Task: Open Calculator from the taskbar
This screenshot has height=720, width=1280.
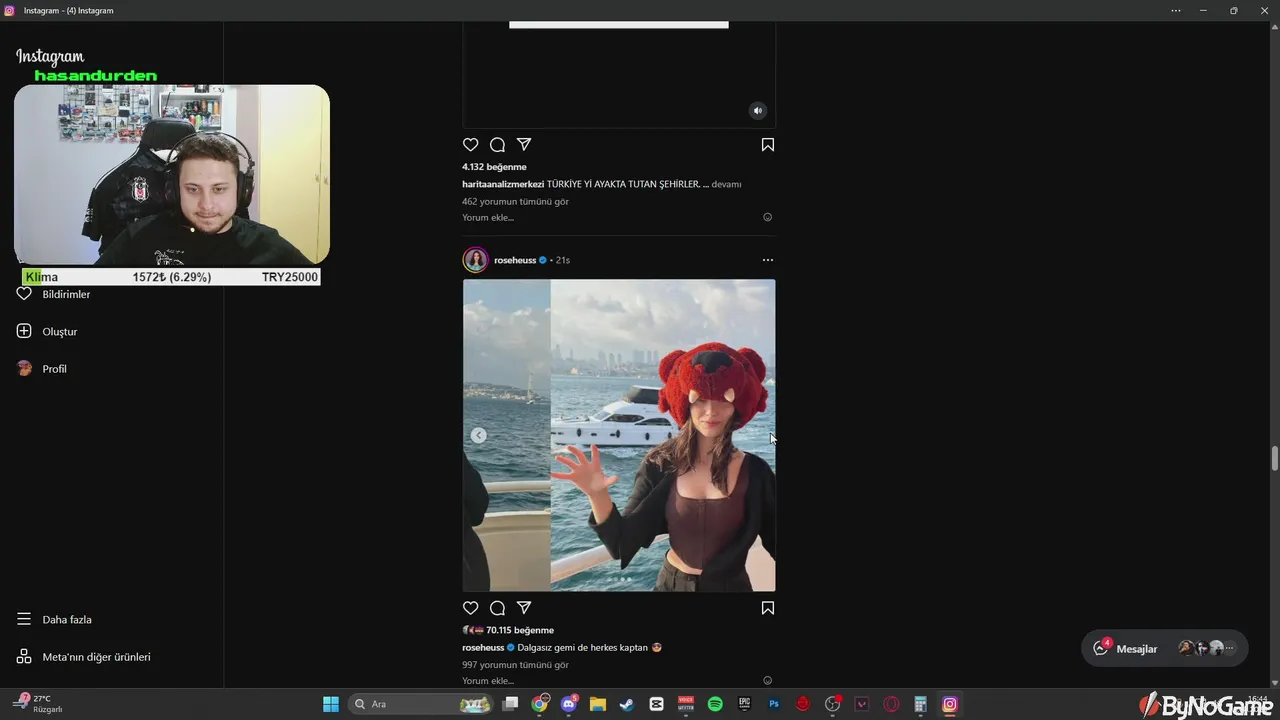Action: 920,704
